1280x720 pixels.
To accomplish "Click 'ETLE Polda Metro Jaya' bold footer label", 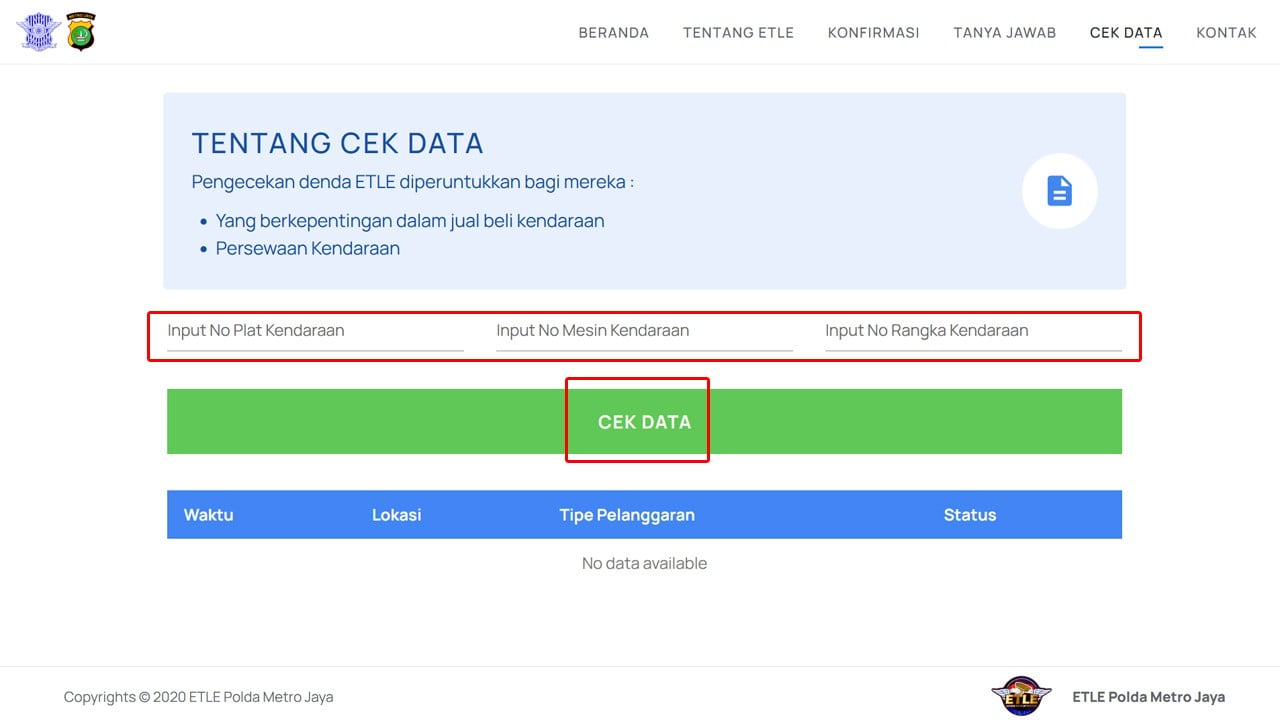I will coord(1148,697).
